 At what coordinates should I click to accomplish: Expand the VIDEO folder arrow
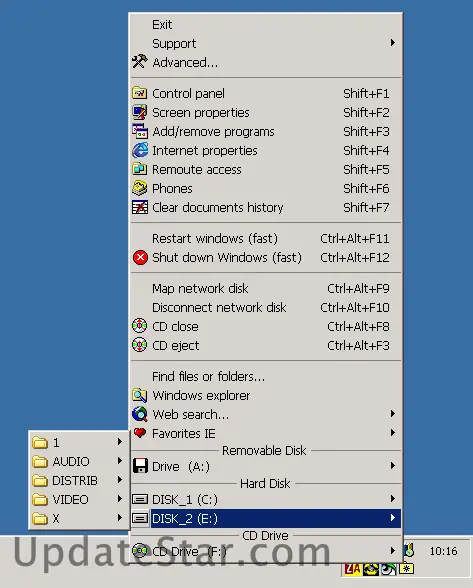120,499
